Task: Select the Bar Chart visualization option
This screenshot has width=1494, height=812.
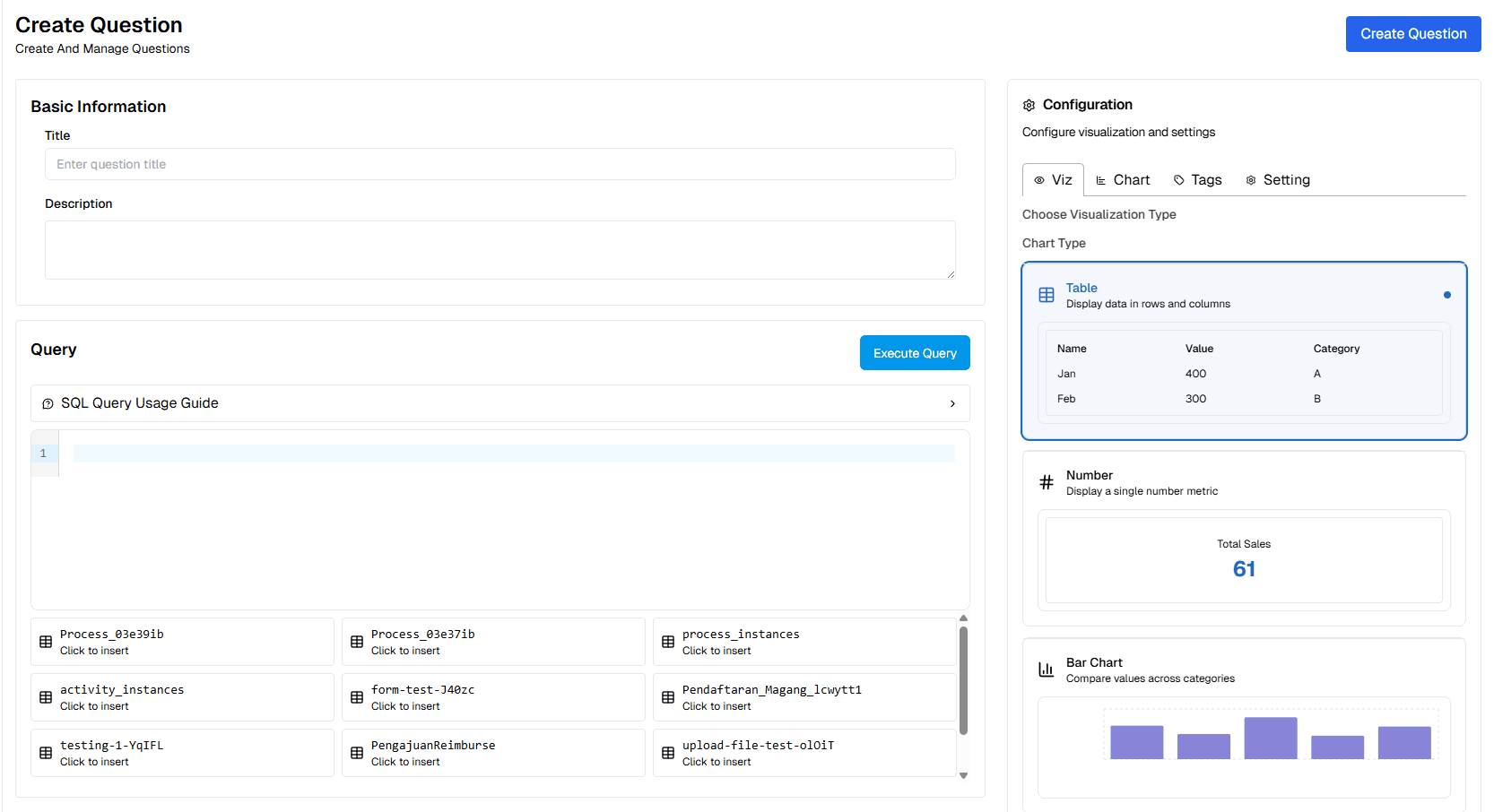Action: coord(1244,670)
